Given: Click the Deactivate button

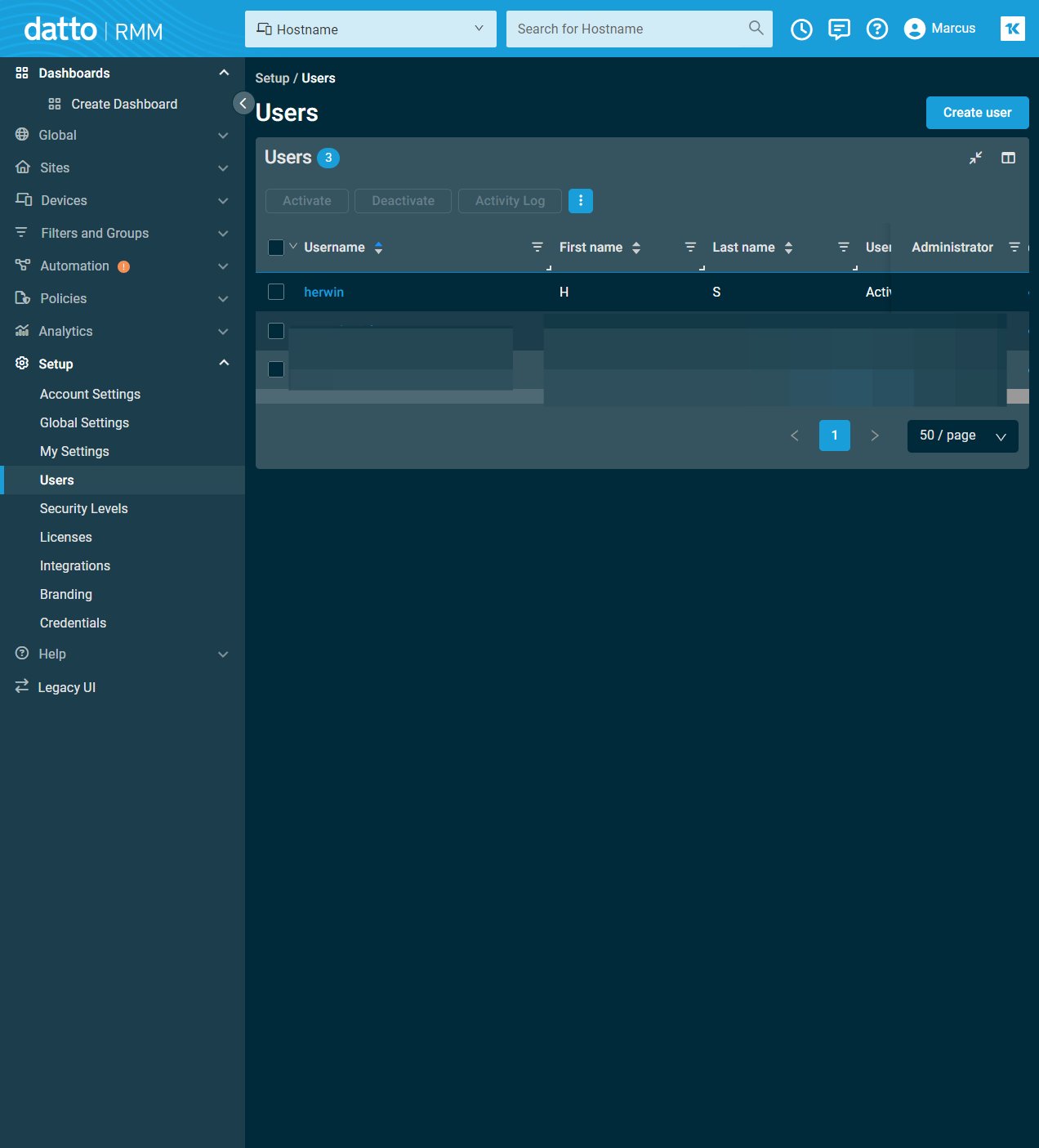Looking at the screenshot, I should click(403, 201).
